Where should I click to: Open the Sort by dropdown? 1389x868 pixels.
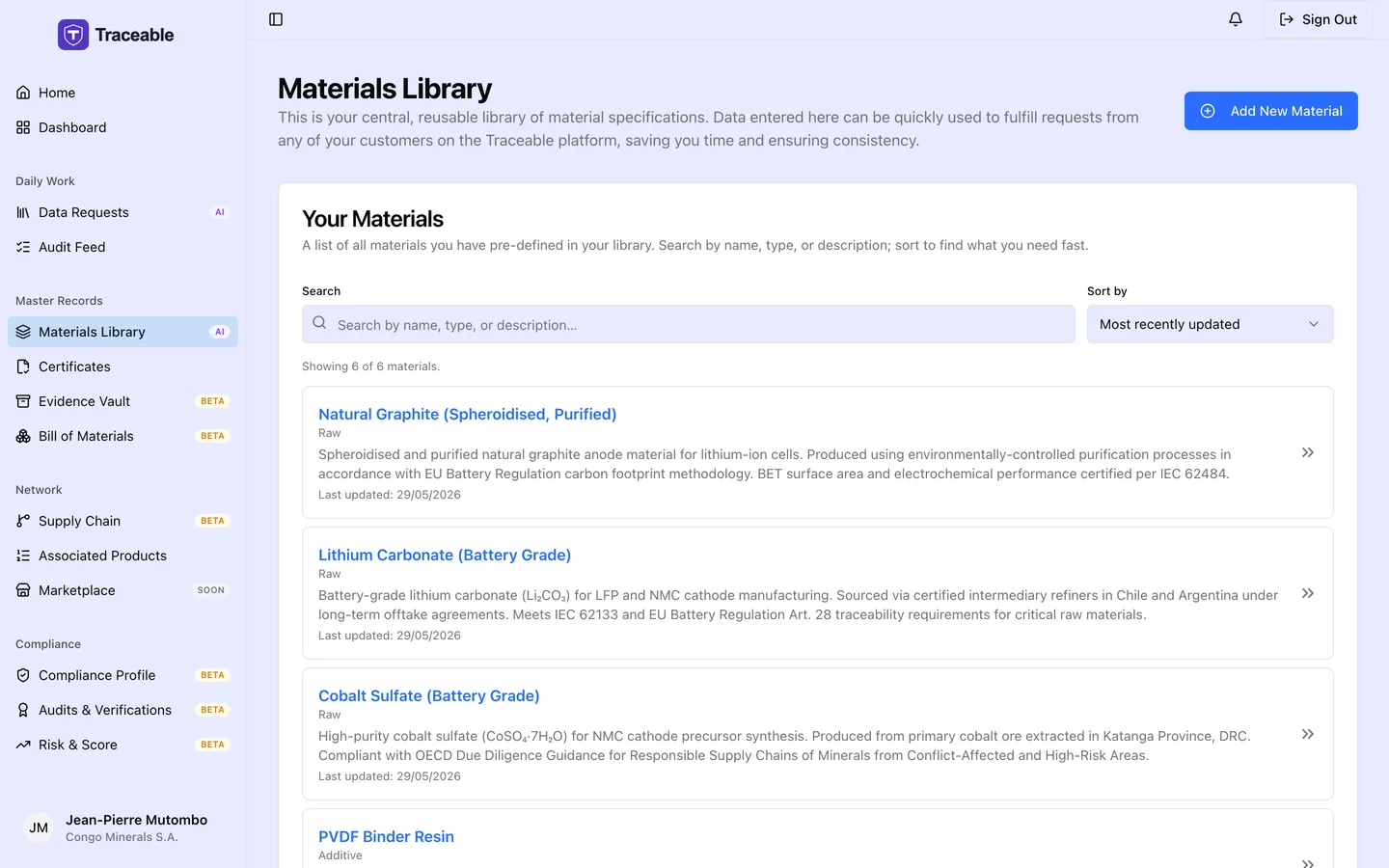click(1210, 324)
